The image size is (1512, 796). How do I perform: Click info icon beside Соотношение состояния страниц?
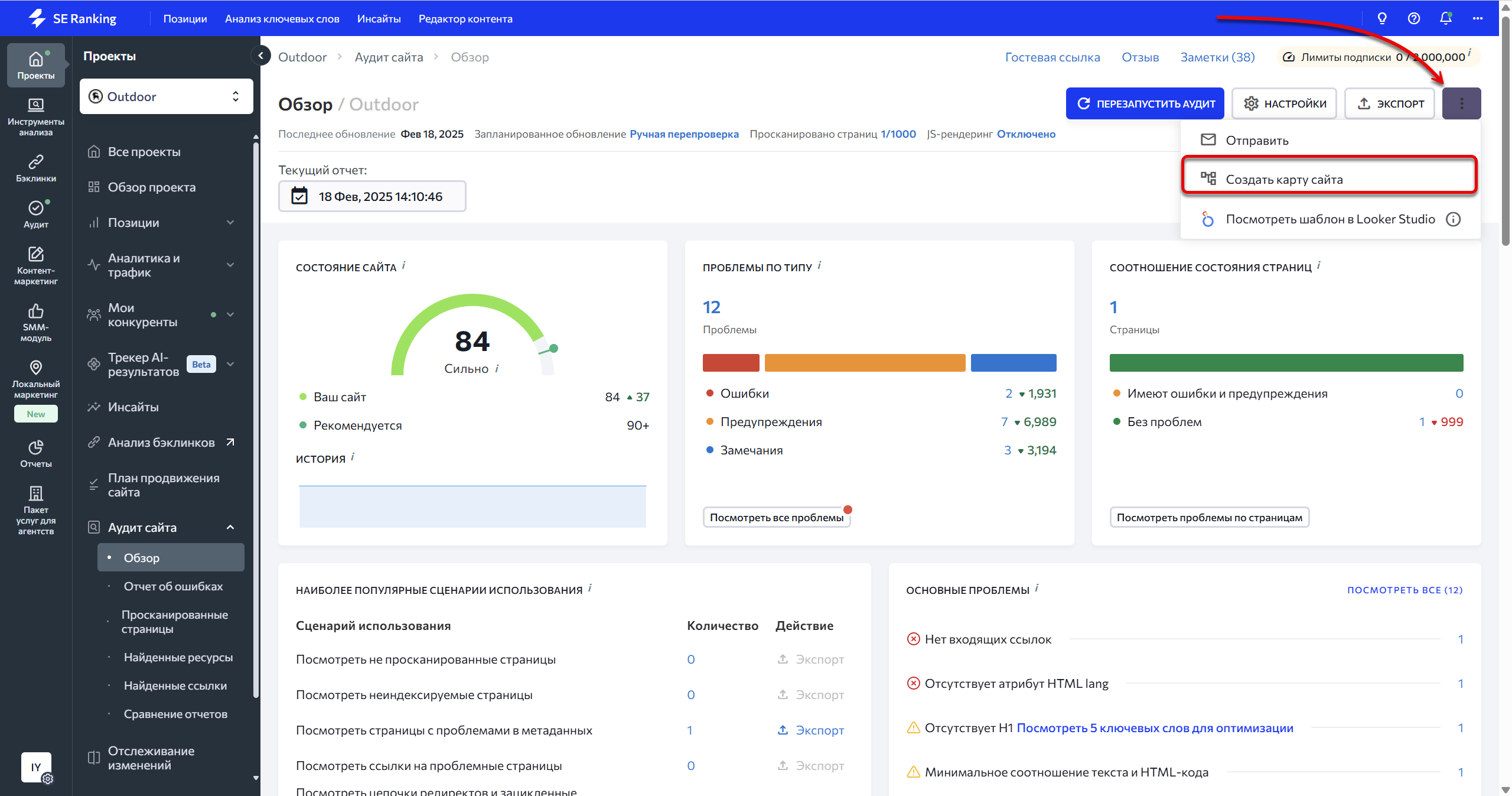tap(1319, 265)
